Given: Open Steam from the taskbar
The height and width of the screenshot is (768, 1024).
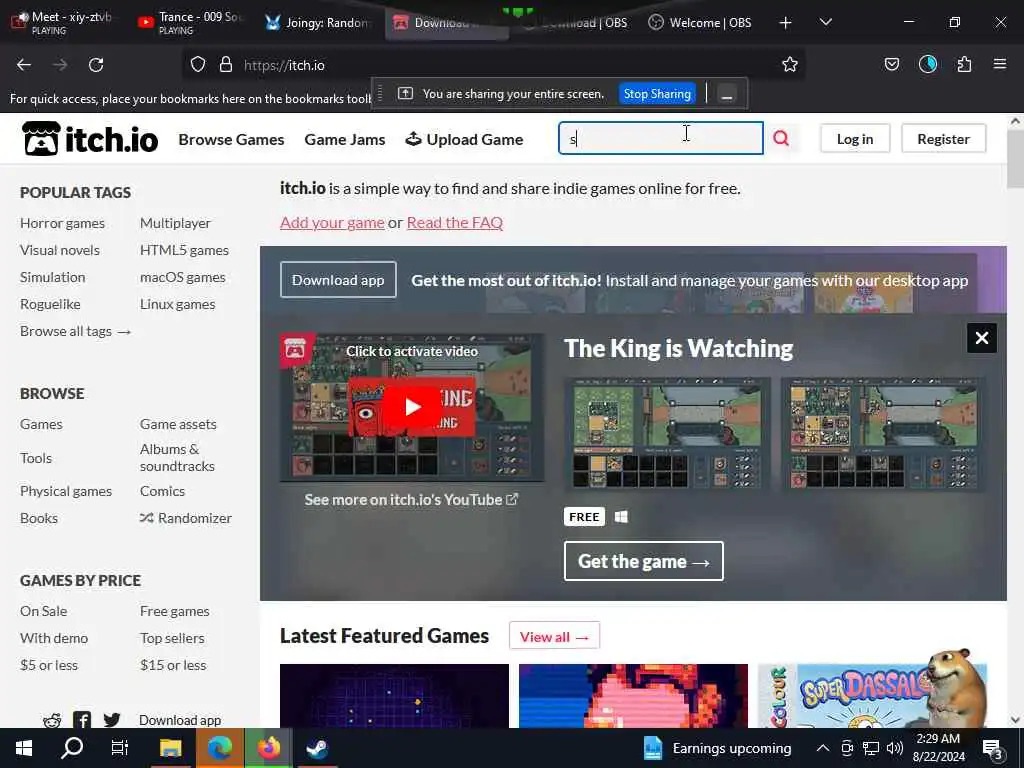Looking at the screenshot, I should 317,748.
